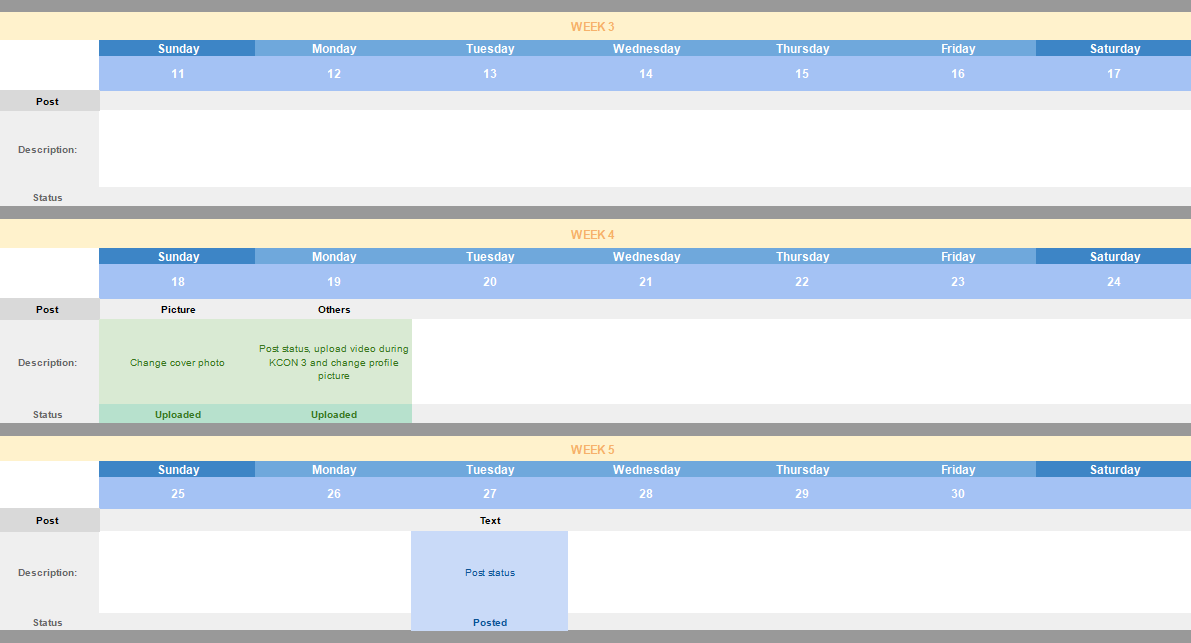Select date cell 20
The height and width of the screenshot is (643, 1191).
490,282
